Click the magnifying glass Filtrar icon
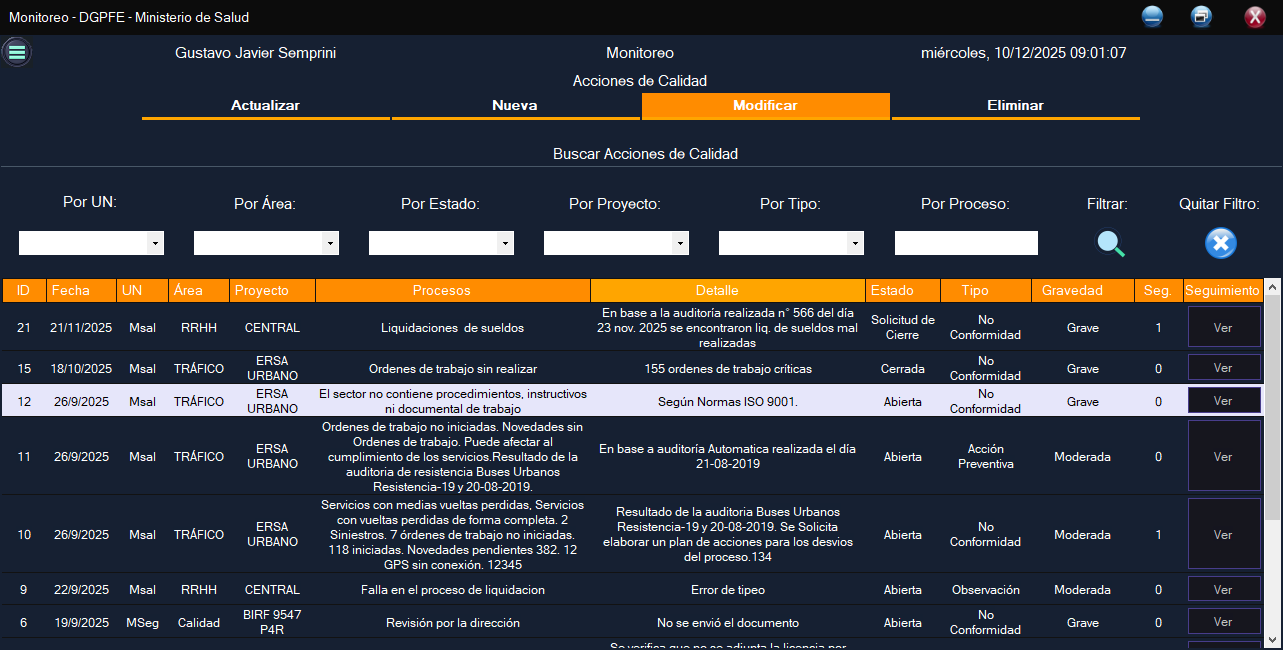 1111,243
